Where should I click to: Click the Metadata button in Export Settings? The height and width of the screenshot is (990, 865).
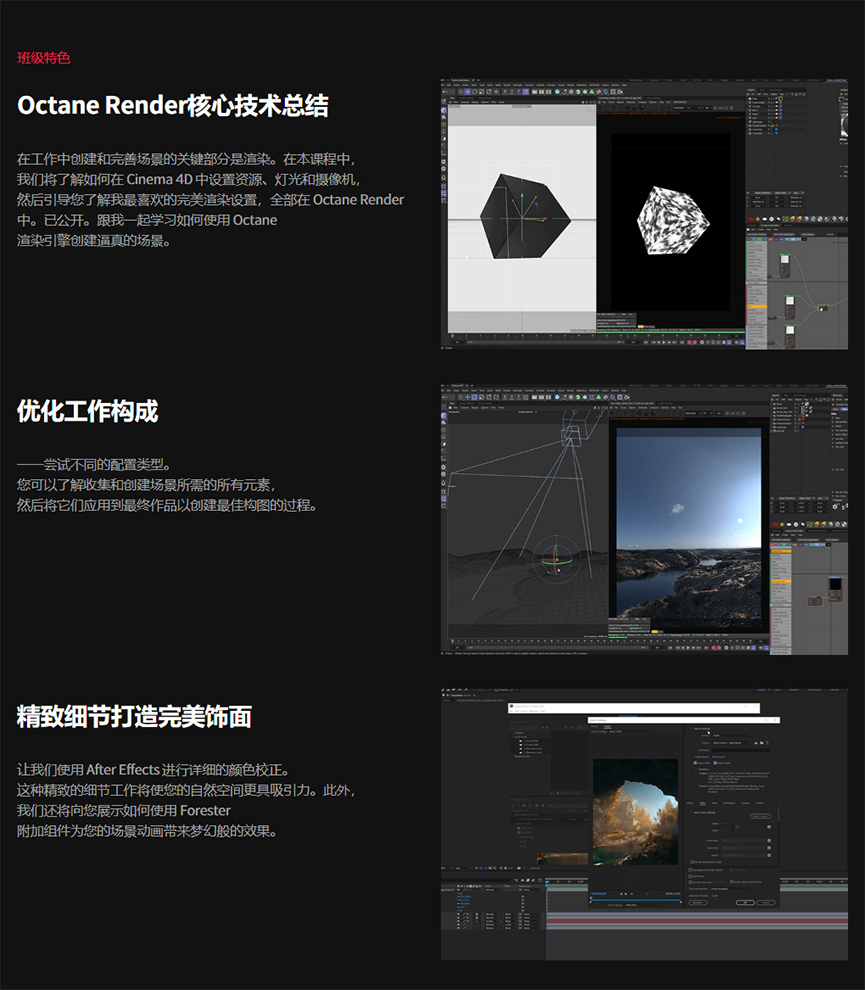(x=698, y=903)
